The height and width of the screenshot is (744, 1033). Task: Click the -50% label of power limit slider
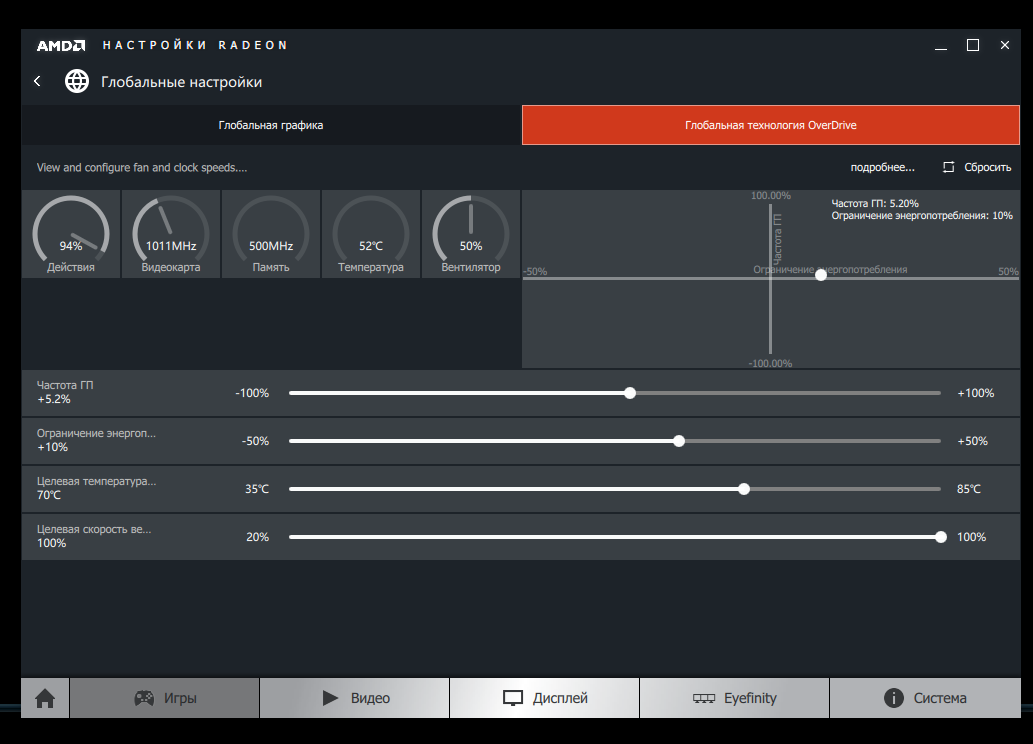256,442
